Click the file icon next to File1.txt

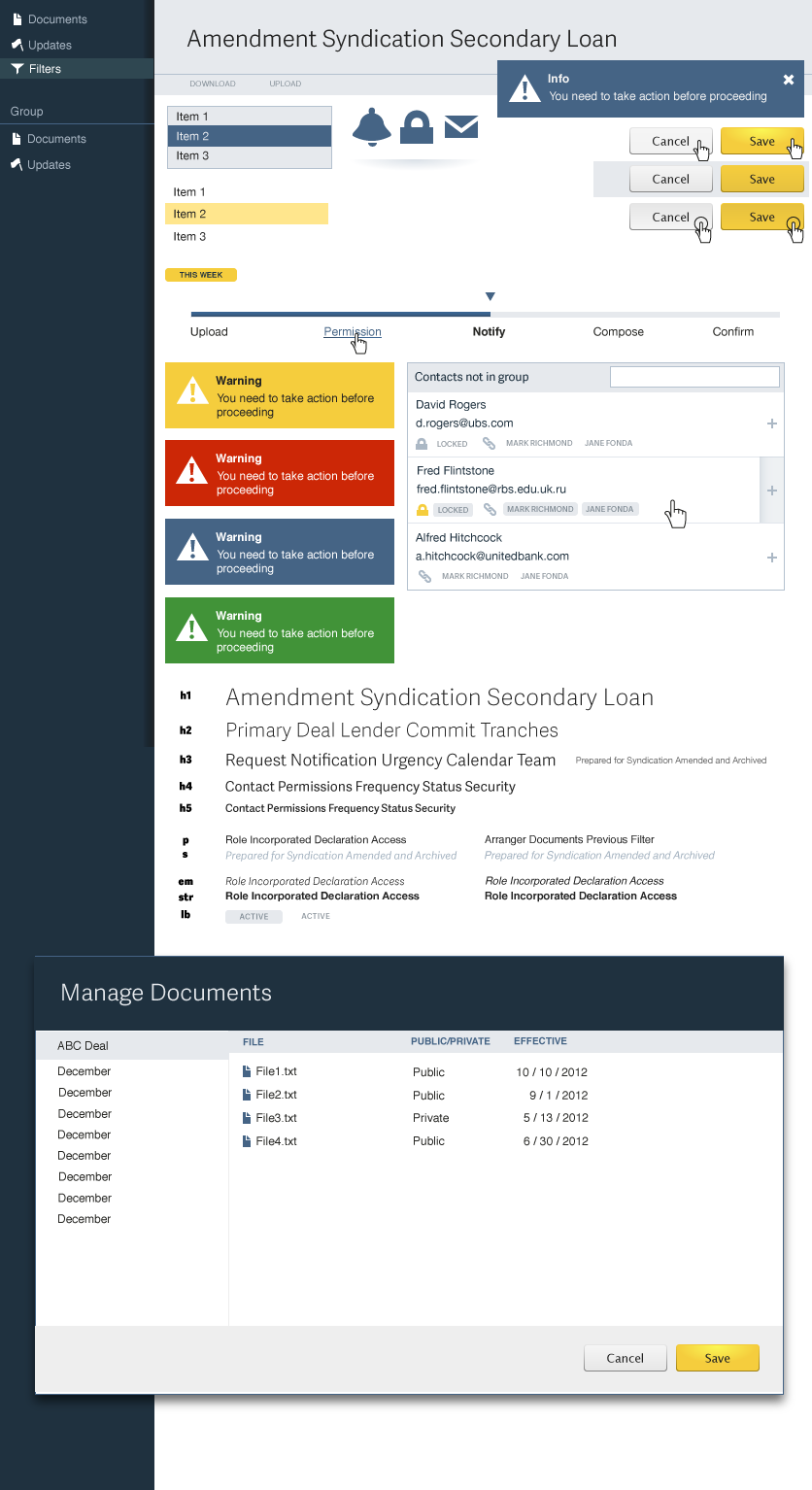pyautogui.click(x=247, y=1071)
